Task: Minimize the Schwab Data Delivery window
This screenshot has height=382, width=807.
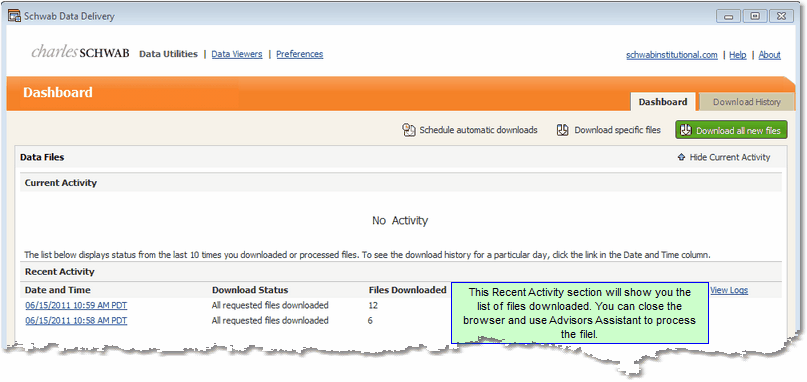Action: (x=728, y=16)
